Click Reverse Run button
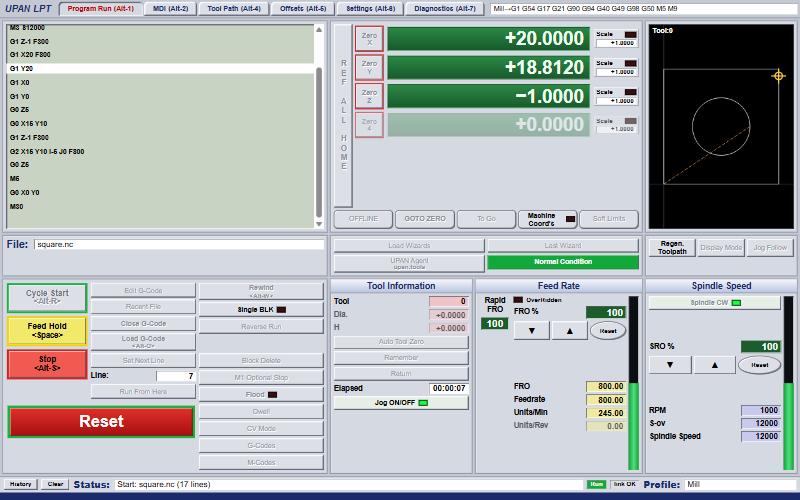The width and height of the screenshot is (800, 500). 261,327
